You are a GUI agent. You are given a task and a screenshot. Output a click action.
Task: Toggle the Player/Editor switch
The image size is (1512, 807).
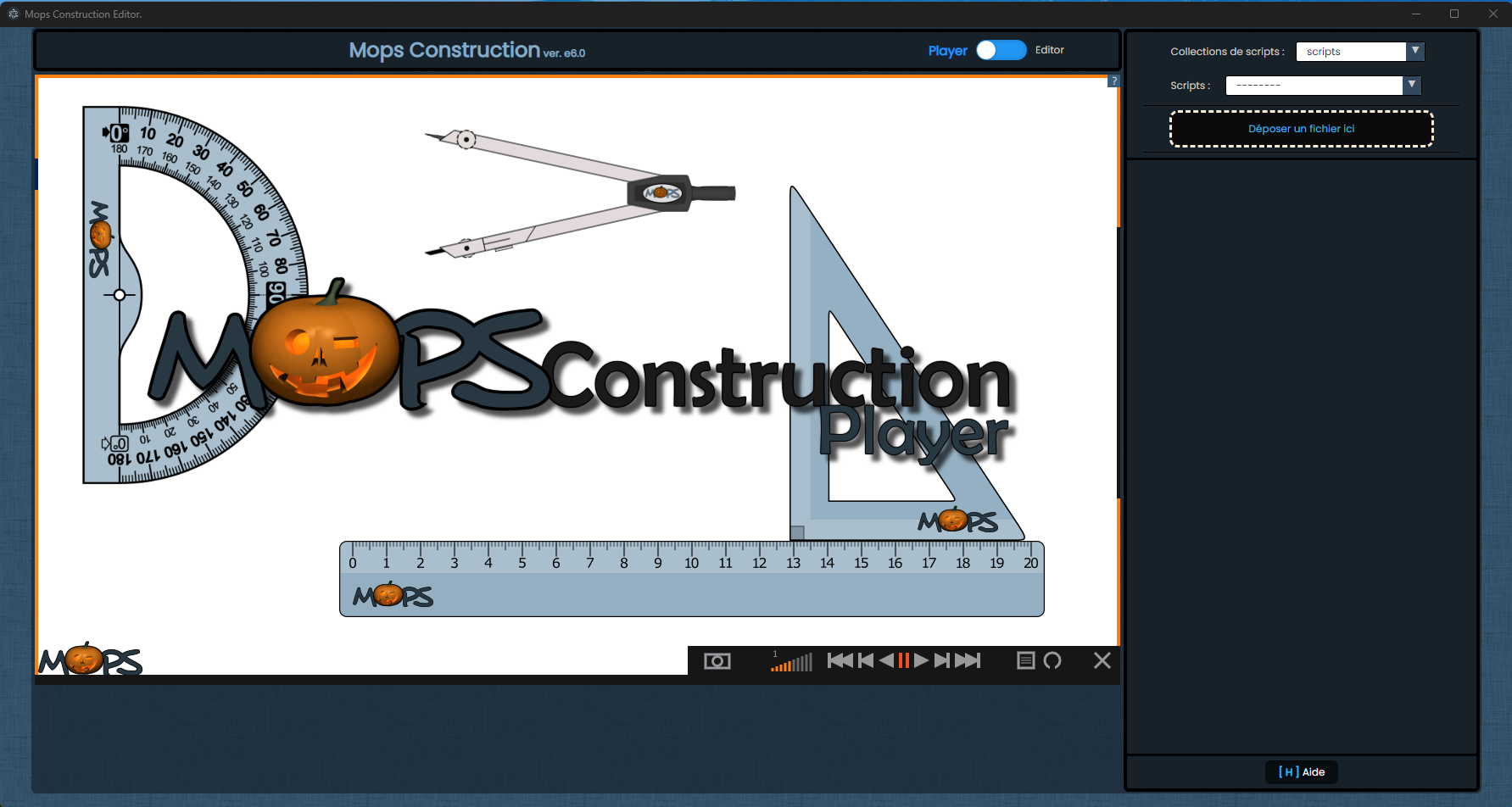tap(1001, 50)
